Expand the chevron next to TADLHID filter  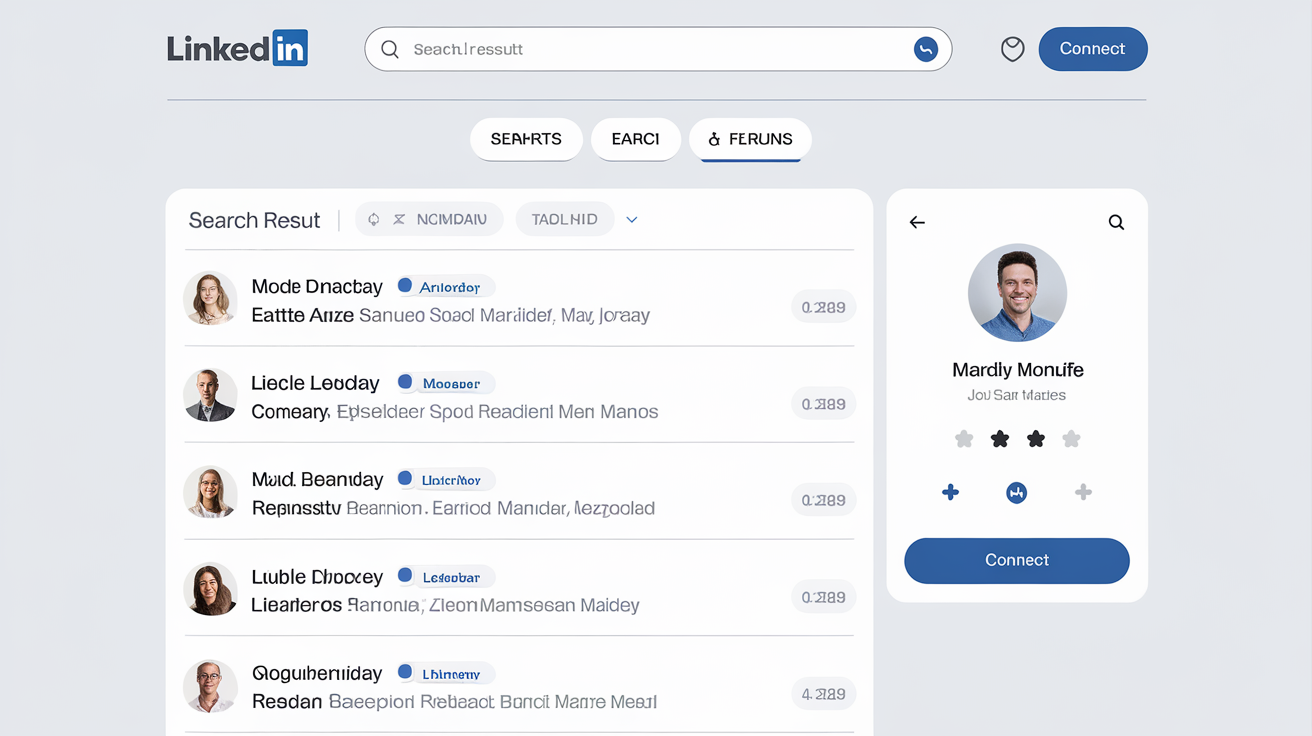click(x=632, y=219)
